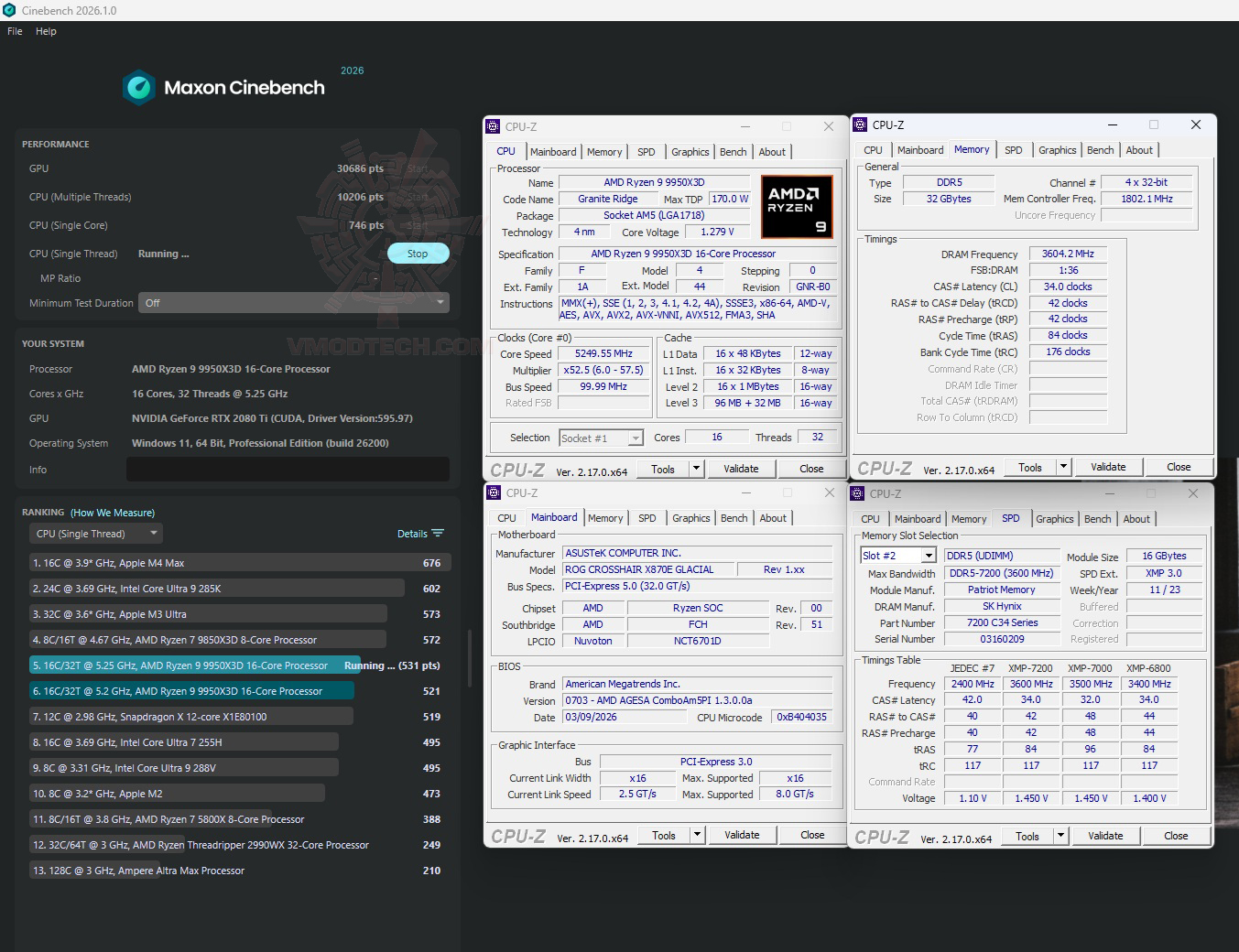This screenshot has height=952, width=1239.
Task: Click the GPU score 30686 pts
Action: pos(360,168)
